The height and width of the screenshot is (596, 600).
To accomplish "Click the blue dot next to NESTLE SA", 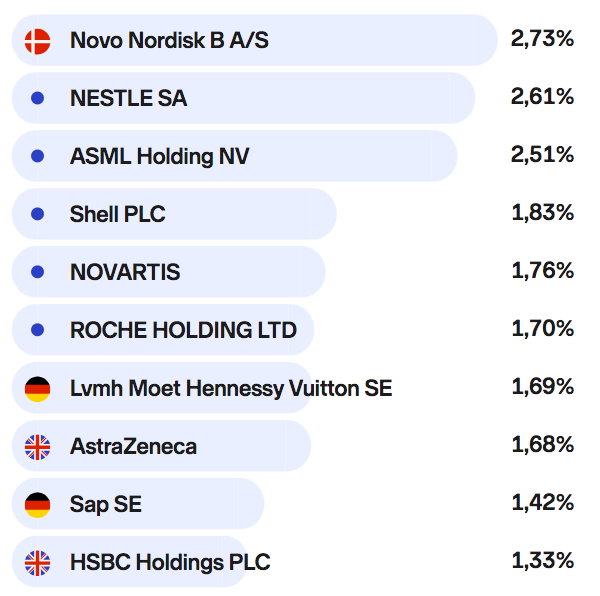I will (x=37, y=98).
